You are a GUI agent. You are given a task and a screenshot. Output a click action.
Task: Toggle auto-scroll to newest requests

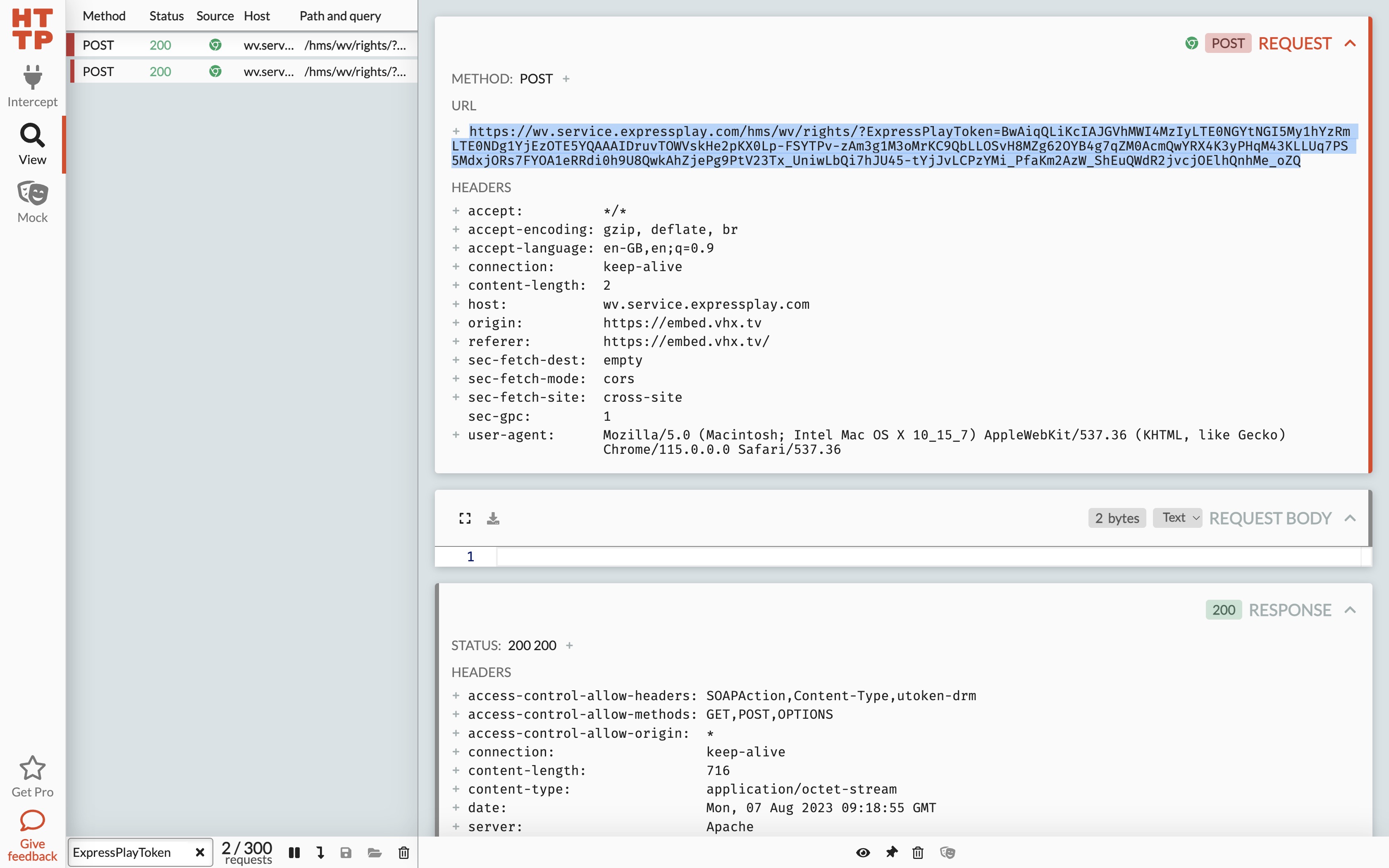pyautogui.click(x=320, y=852)
